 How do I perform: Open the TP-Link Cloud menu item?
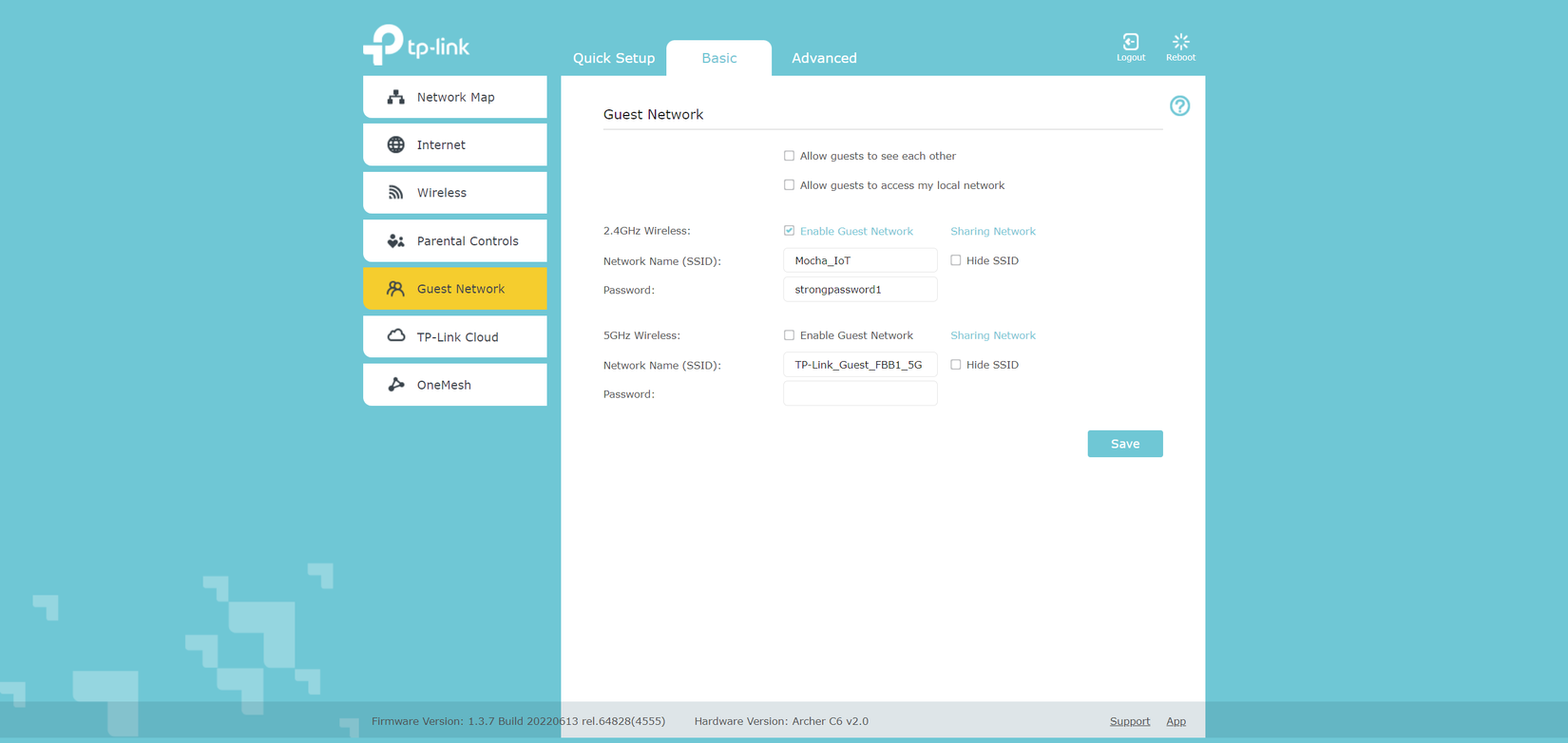tap(455, 336)
